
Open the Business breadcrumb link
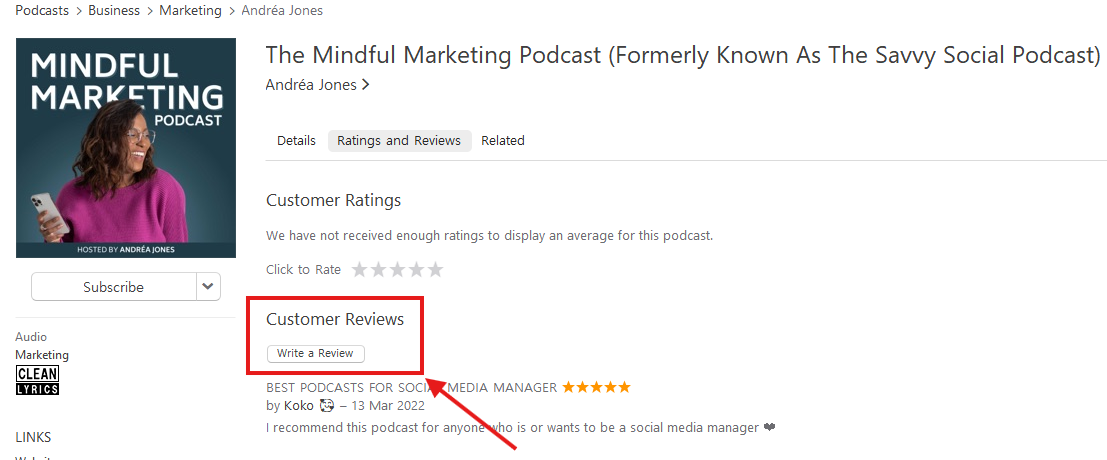coord(114,11)
